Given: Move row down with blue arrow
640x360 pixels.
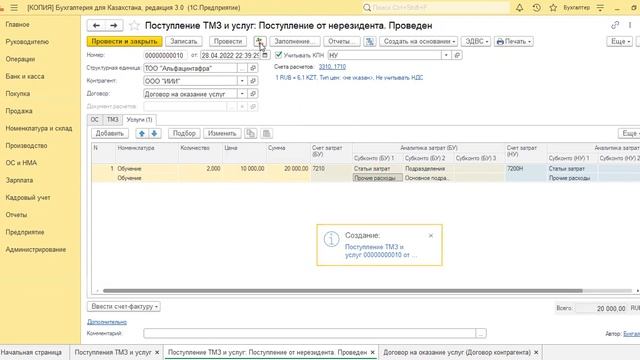Looking at the screenshot, I should point(154,133).
